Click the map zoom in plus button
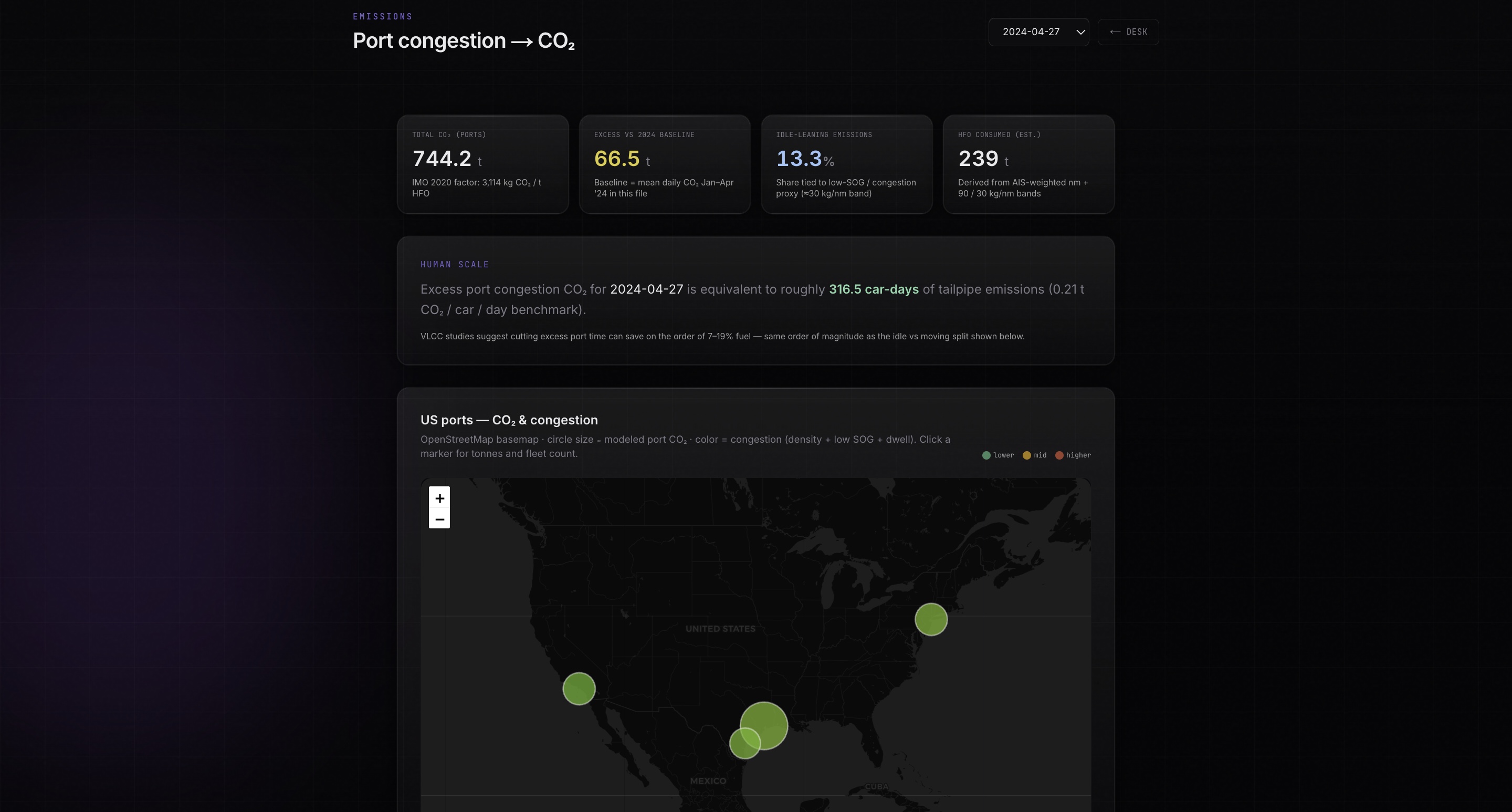The height and width of the screenshot is (812, 1512). click(439, 498)
